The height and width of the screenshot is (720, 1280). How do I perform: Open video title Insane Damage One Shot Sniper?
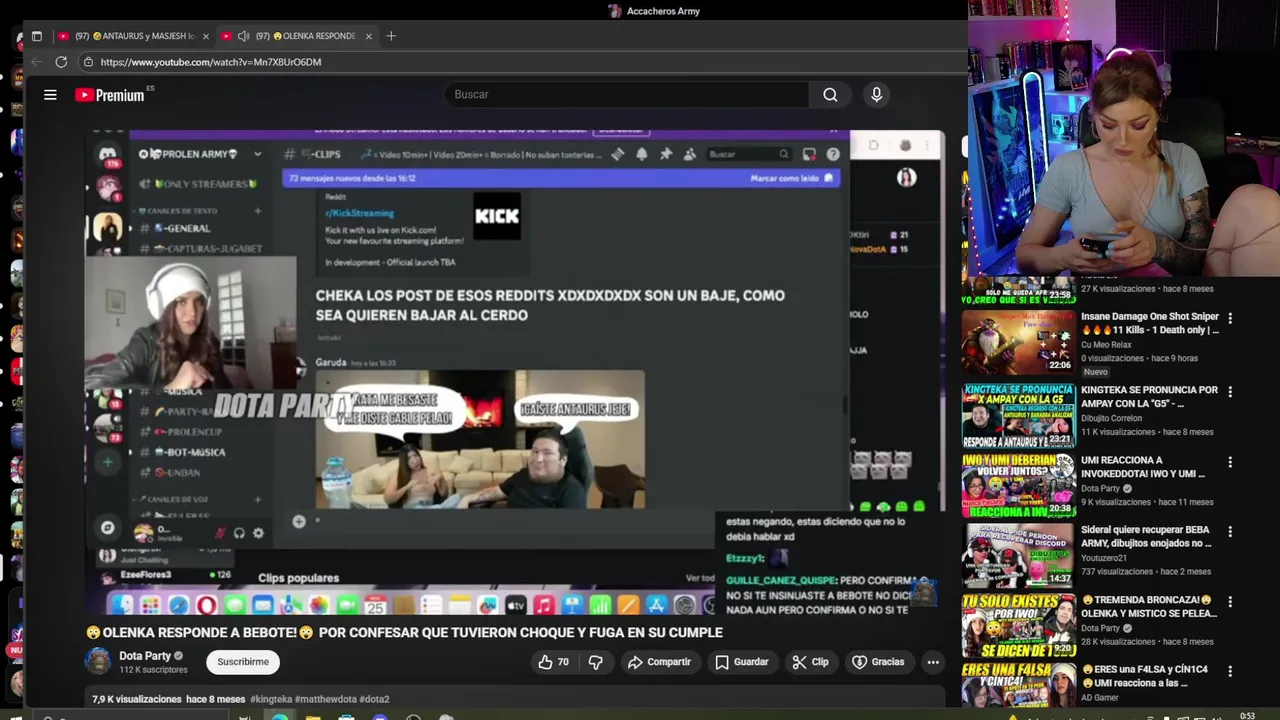coord(1150,323)
